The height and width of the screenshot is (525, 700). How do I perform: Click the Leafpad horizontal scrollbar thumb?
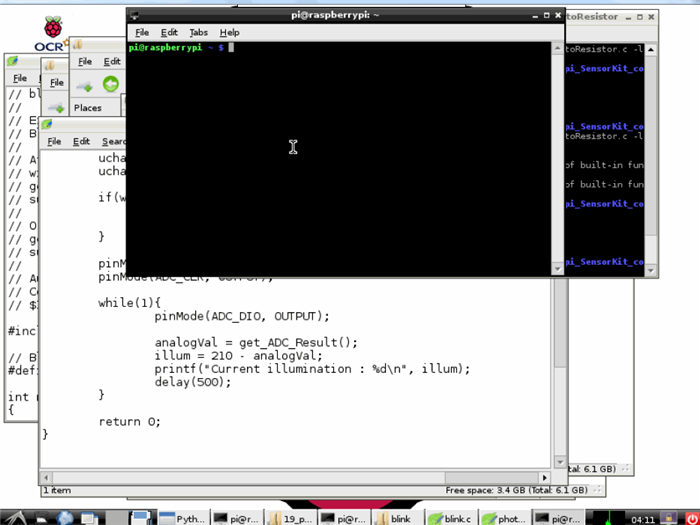(x=492, y=477)
